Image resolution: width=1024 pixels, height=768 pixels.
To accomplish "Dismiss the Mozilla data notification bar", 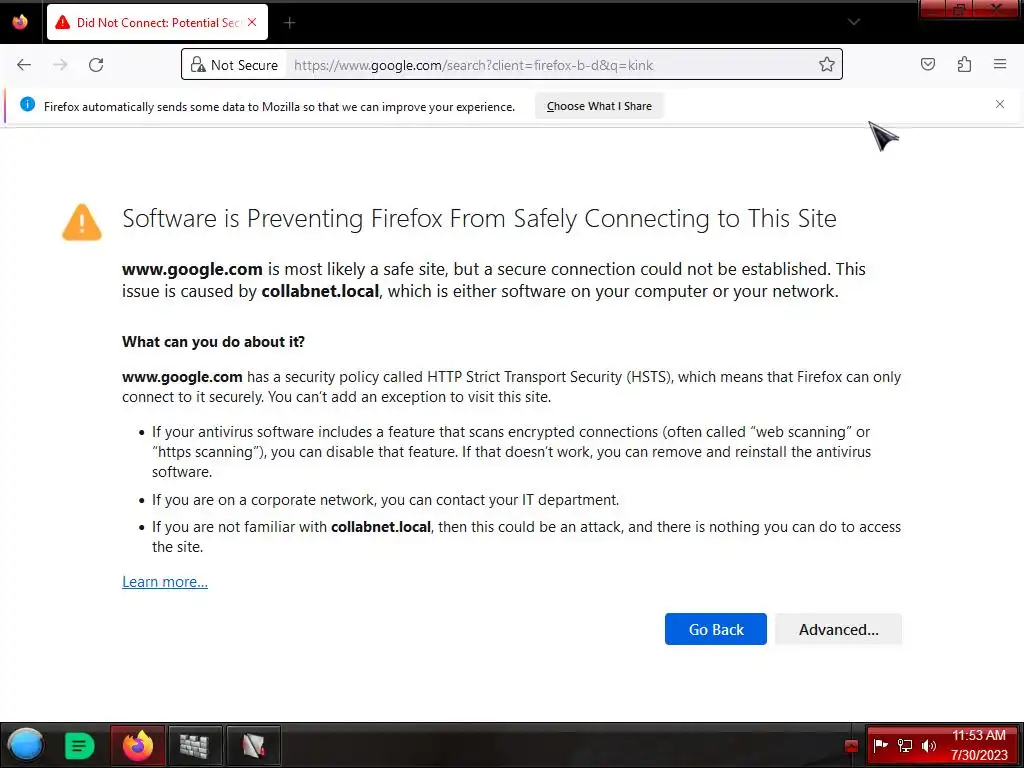I will (x=1000, y=104).
